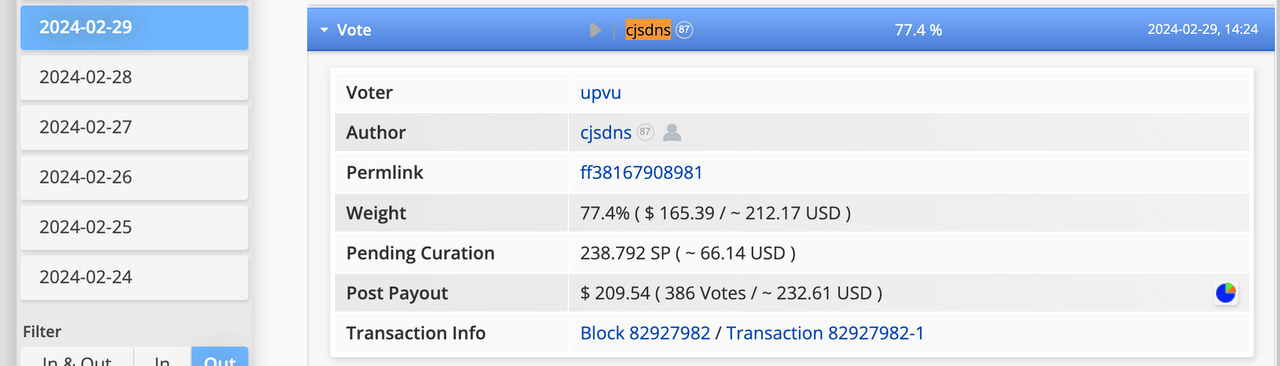Open Transaction 82927982-1 link

[x=825, y=332]
